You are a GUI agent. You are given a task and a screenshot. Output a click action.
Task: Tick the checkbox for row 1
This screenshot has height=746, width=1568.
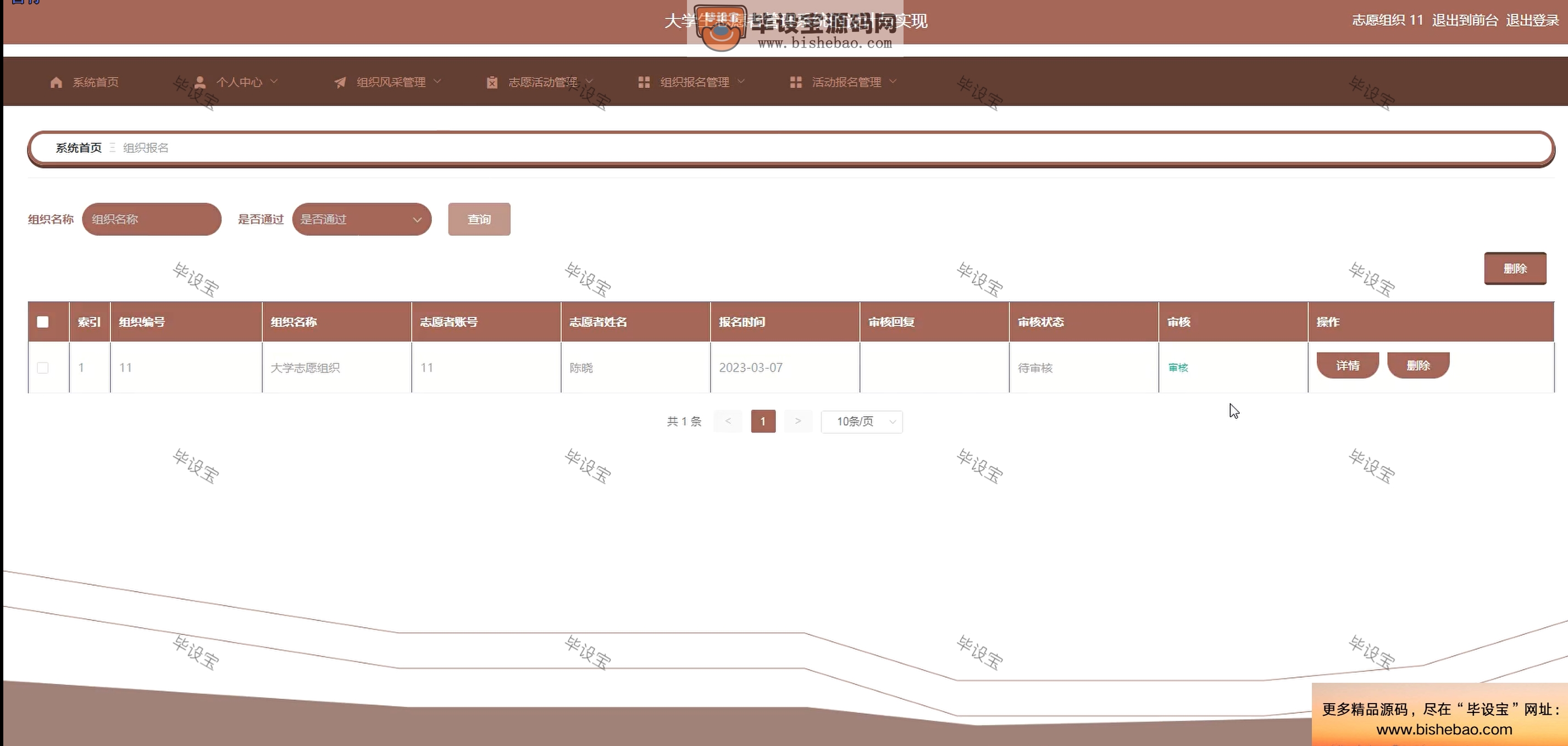(x=43, y=368)
